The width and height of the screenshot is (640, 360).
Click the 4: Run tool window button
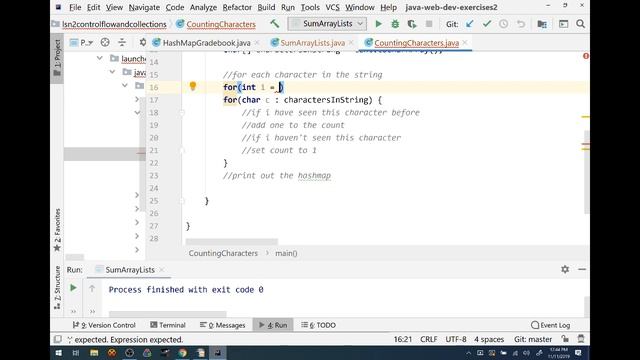click(x=273, y=325)
